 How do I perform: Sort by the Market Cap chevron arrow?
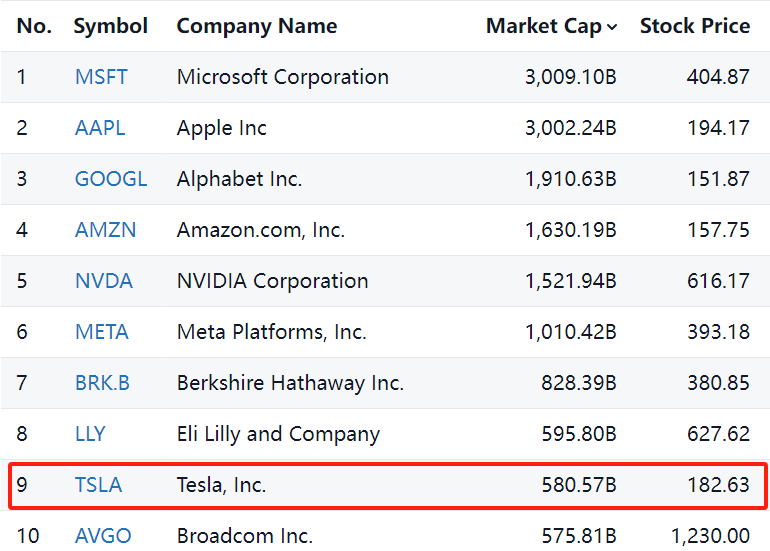612,27
